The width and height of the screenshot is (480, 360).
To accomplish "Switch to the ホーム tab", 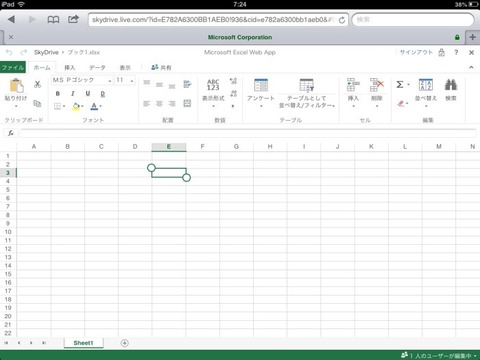I will pos(42,68).
